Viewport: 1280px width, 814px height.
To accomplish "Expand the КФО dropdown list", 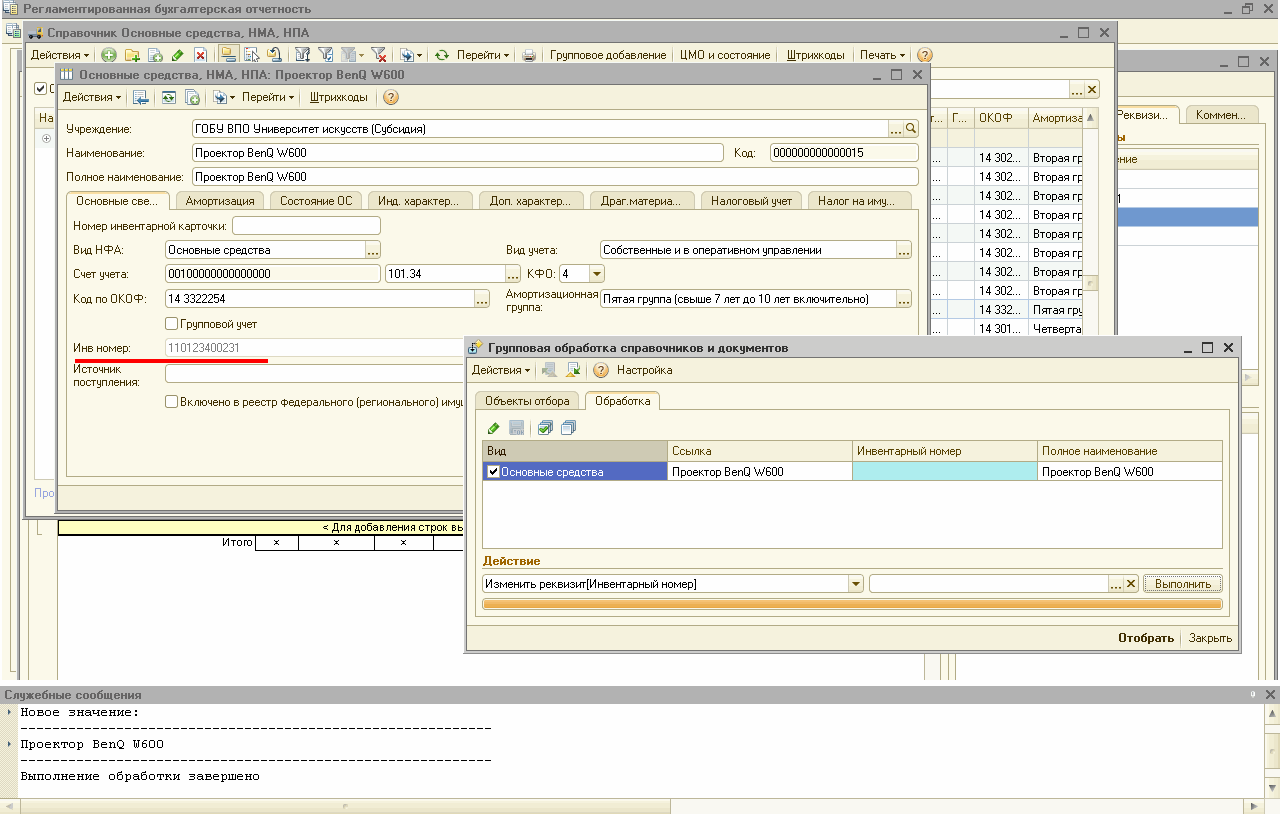I will click(x=597, y=273).
